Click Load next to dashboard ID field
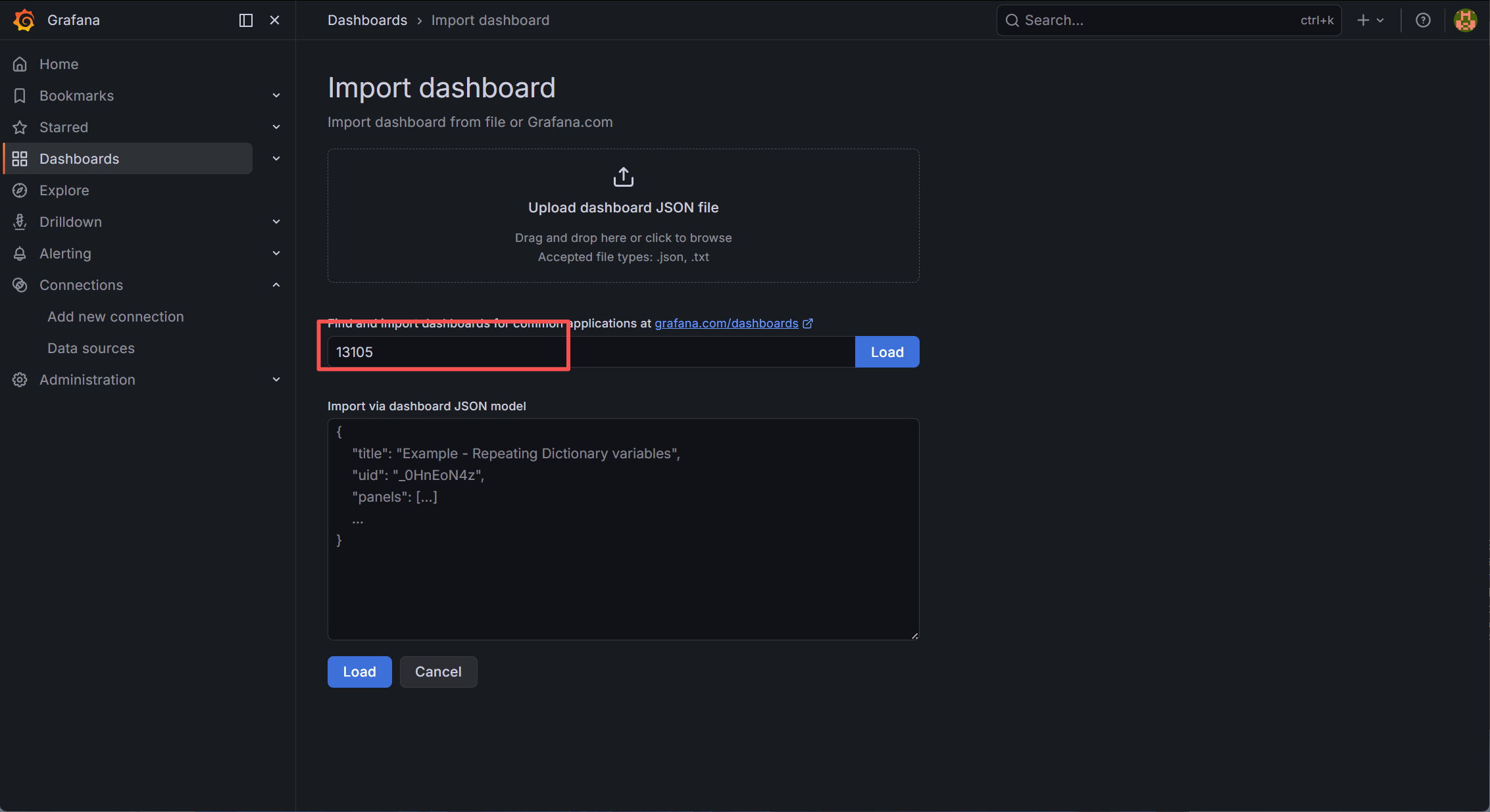The height and width of the screenshot is (812, 1490). click(x=887, y=352)
